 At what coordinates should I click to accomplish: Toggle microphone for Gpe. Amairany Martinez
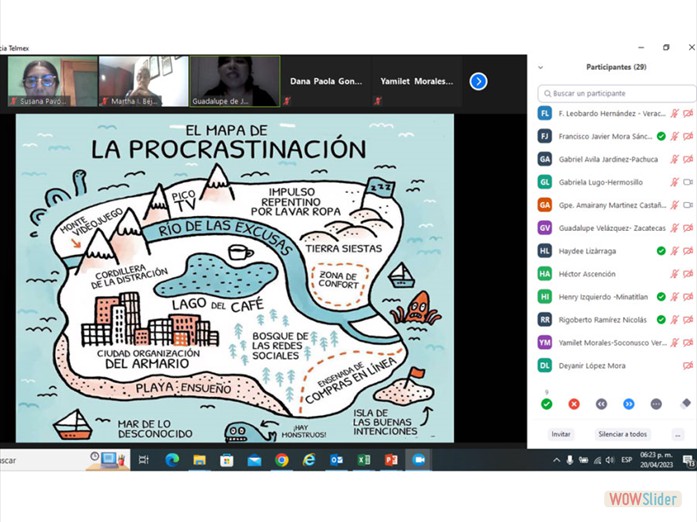coord(675,205)
